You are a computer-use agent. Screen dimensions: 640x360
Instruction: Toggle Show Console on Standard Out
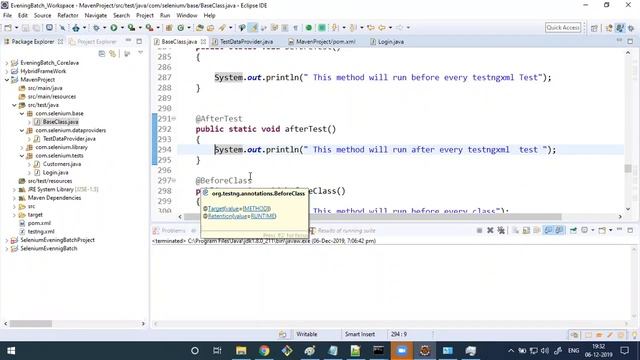click(x=548, y=231)
